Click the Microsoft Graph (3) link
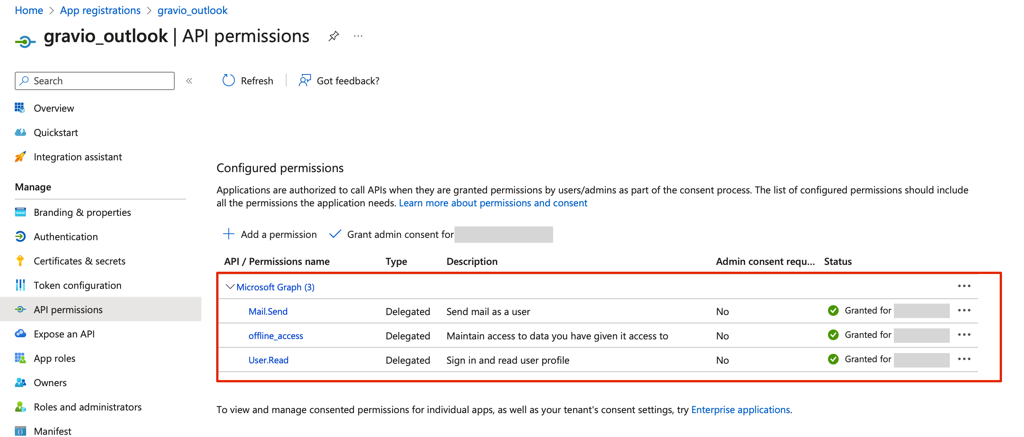The width and height of the screenshot is (1024, 437). [x=276, y=287]
